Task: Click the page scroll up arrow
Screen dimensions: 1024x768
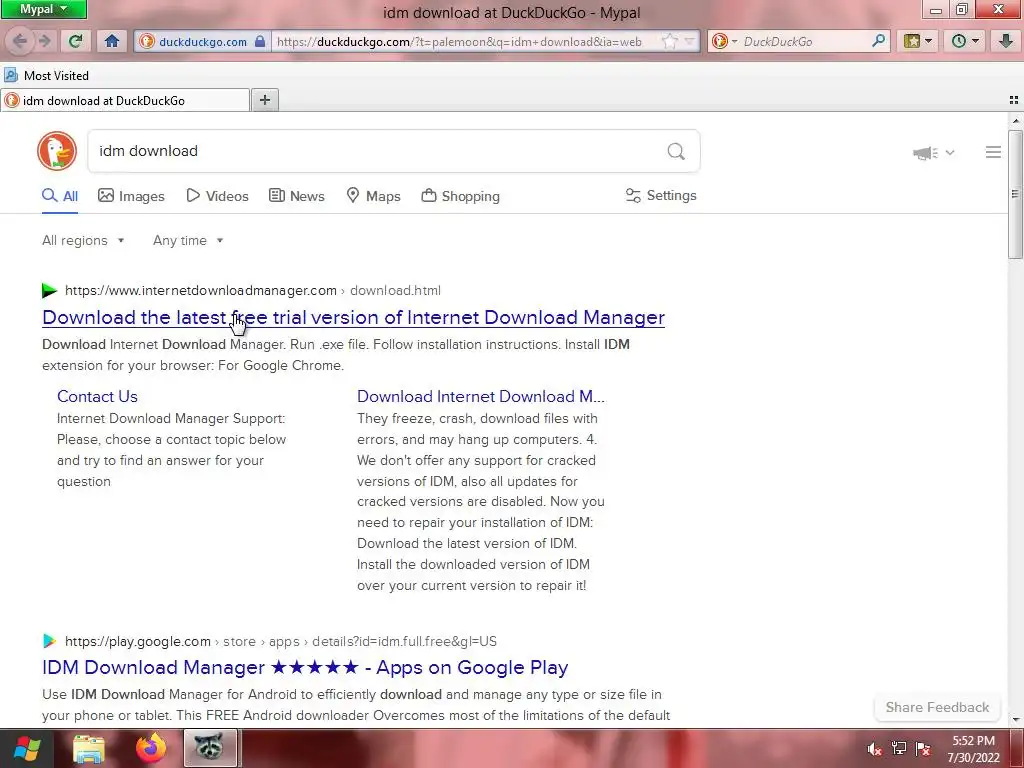Action: [1016, 121]
